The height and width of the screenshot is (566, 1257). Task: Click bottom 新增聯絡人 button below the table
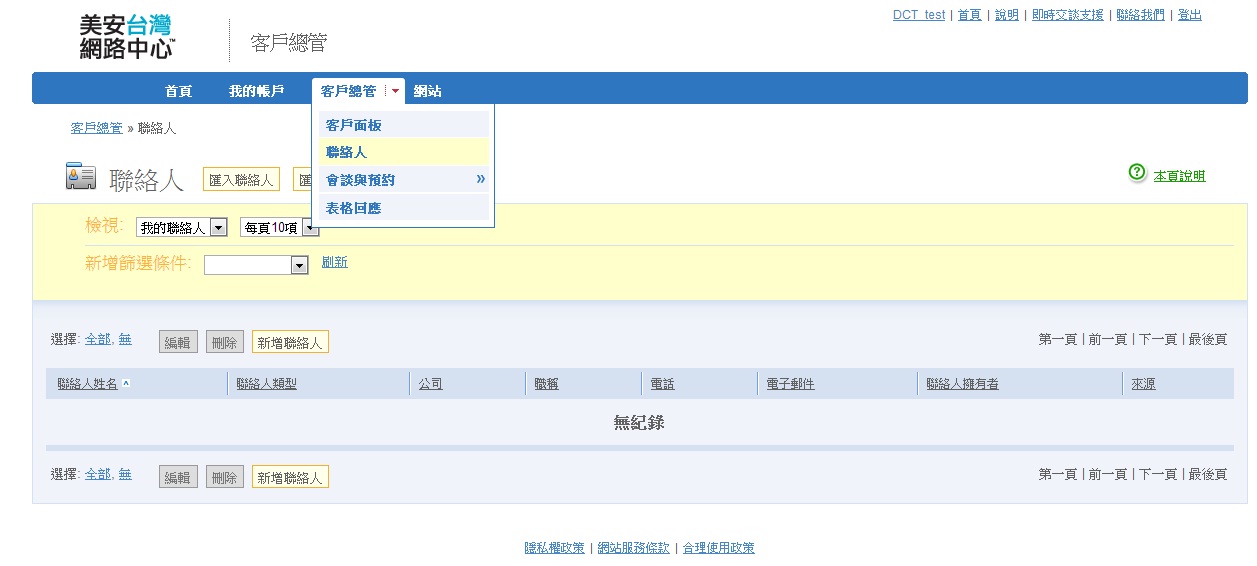pos(290,477)
